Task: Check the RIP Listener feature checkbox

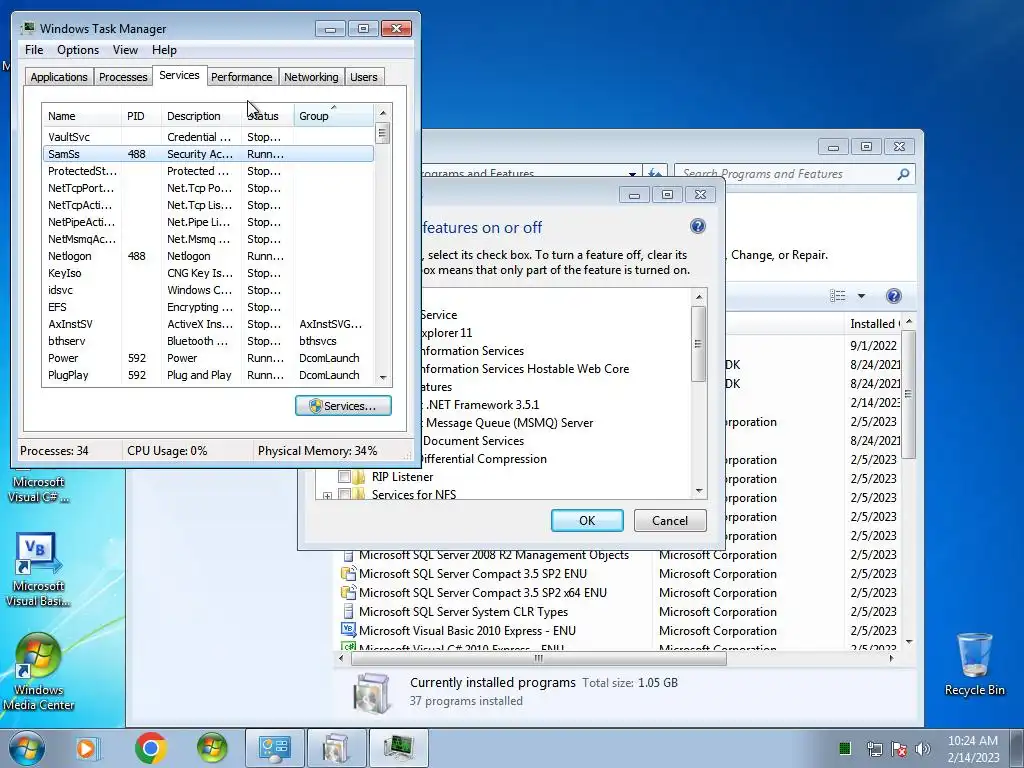Action: click(x=344, y=477)
